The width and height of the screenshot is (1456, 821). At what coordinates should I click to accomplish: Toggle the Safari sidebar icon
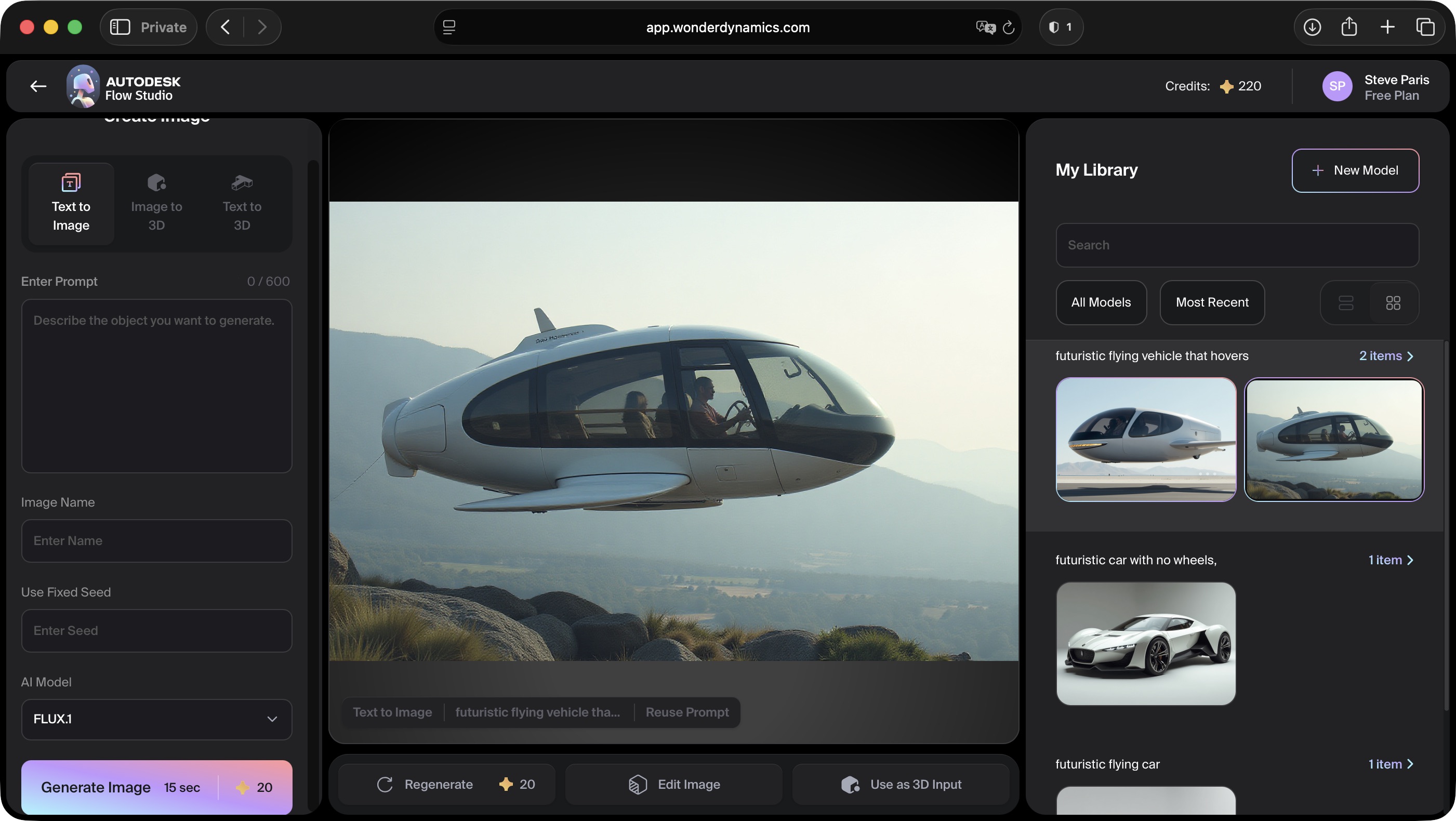pos(120,27)
